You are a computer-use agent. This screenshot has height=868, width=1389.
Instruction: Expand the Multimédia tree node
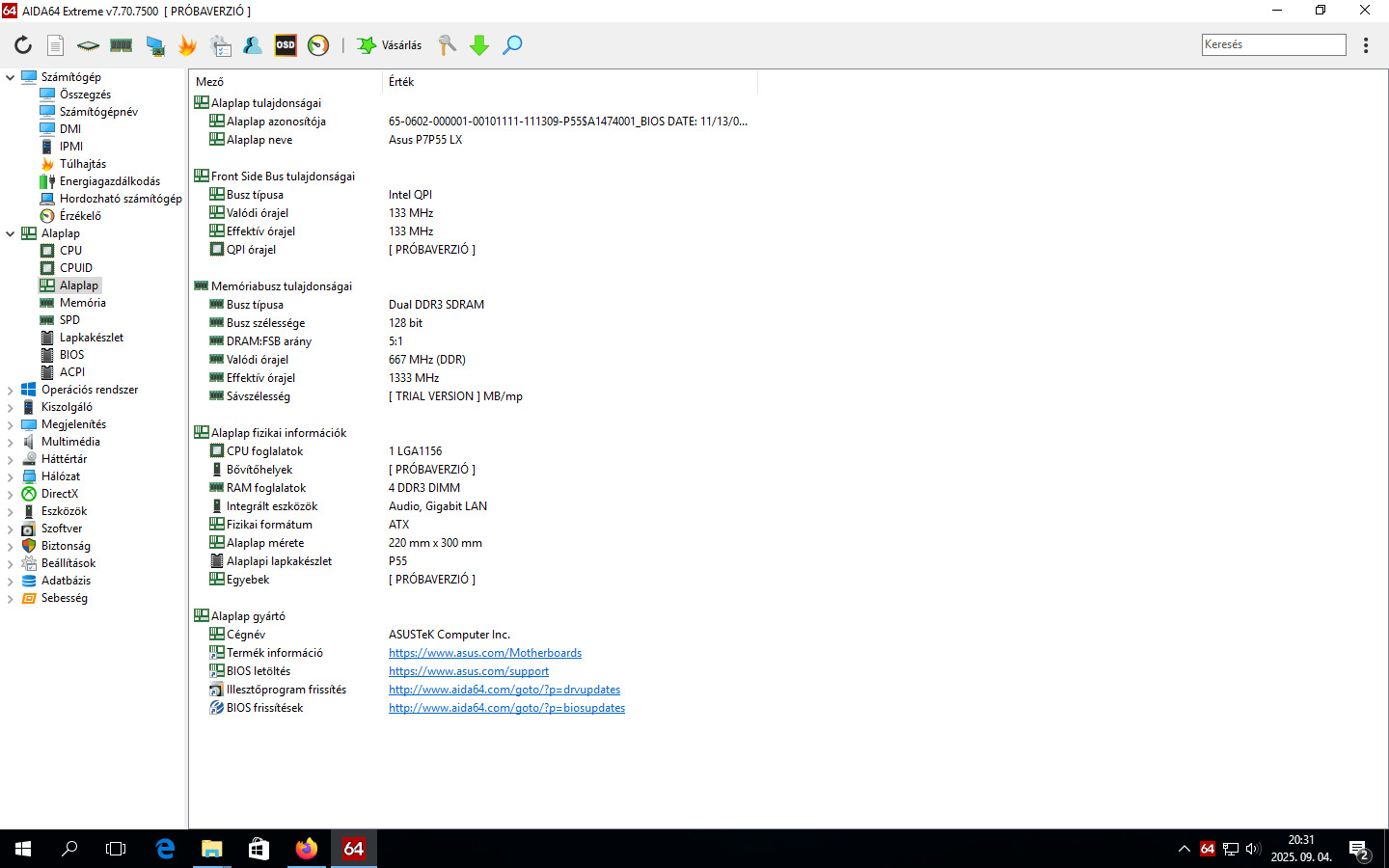click(x=11, y=442)
